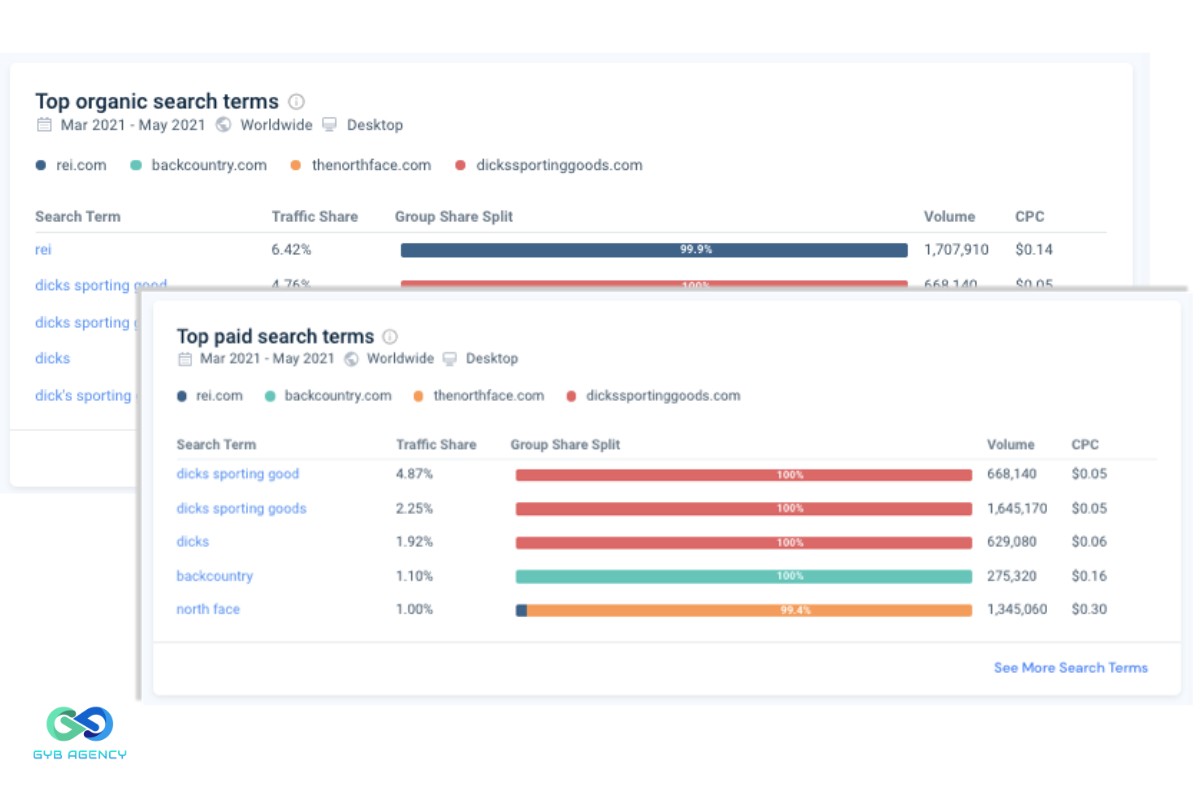
Task: Open the 'backcountry' paid search term
Action: click(215, 576)
